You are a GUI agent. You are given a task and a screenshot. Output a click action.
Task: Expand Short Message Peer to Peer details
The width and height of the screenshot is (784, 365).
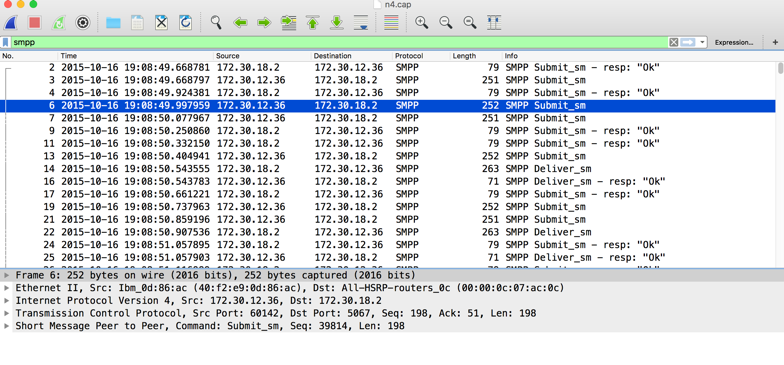6,326
